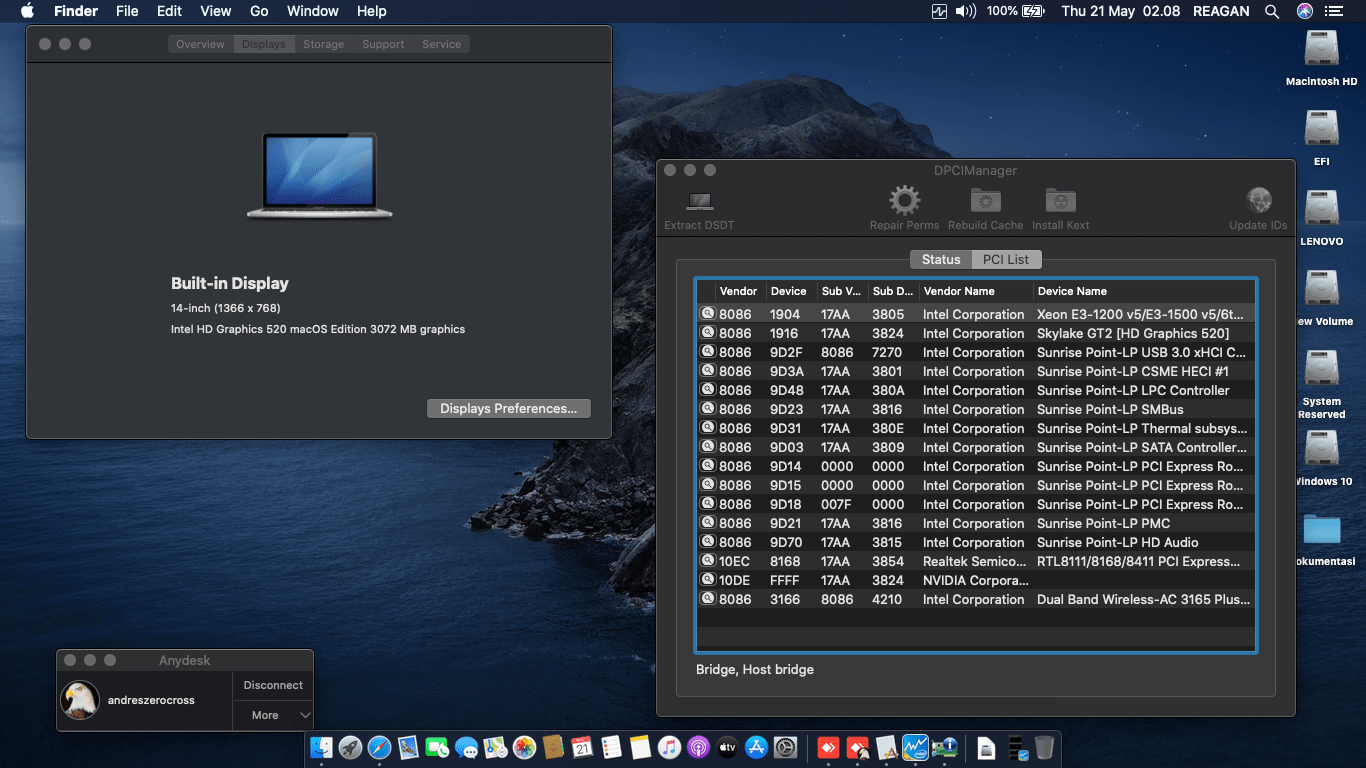
Task: Click Disconnect in the Anydesk window
Action: [273, 685]
